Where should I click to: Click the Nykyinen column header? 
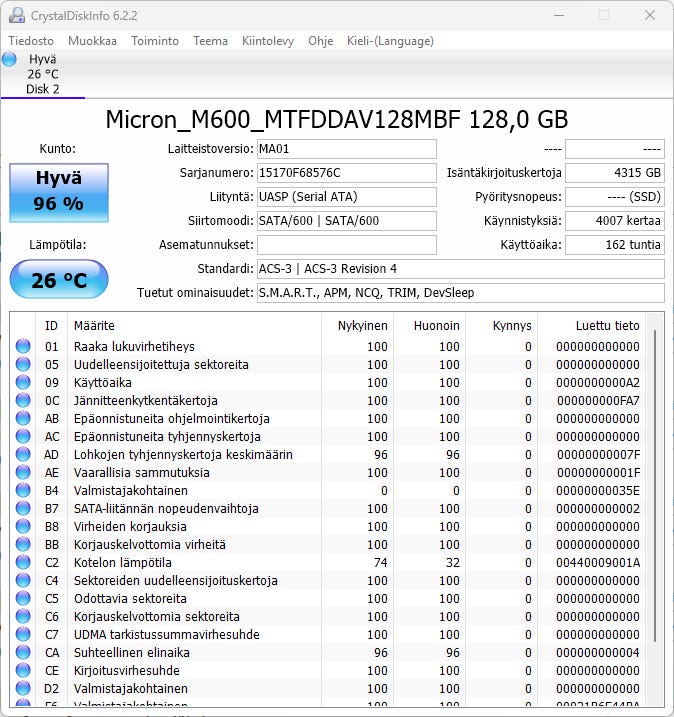(357, 326)
